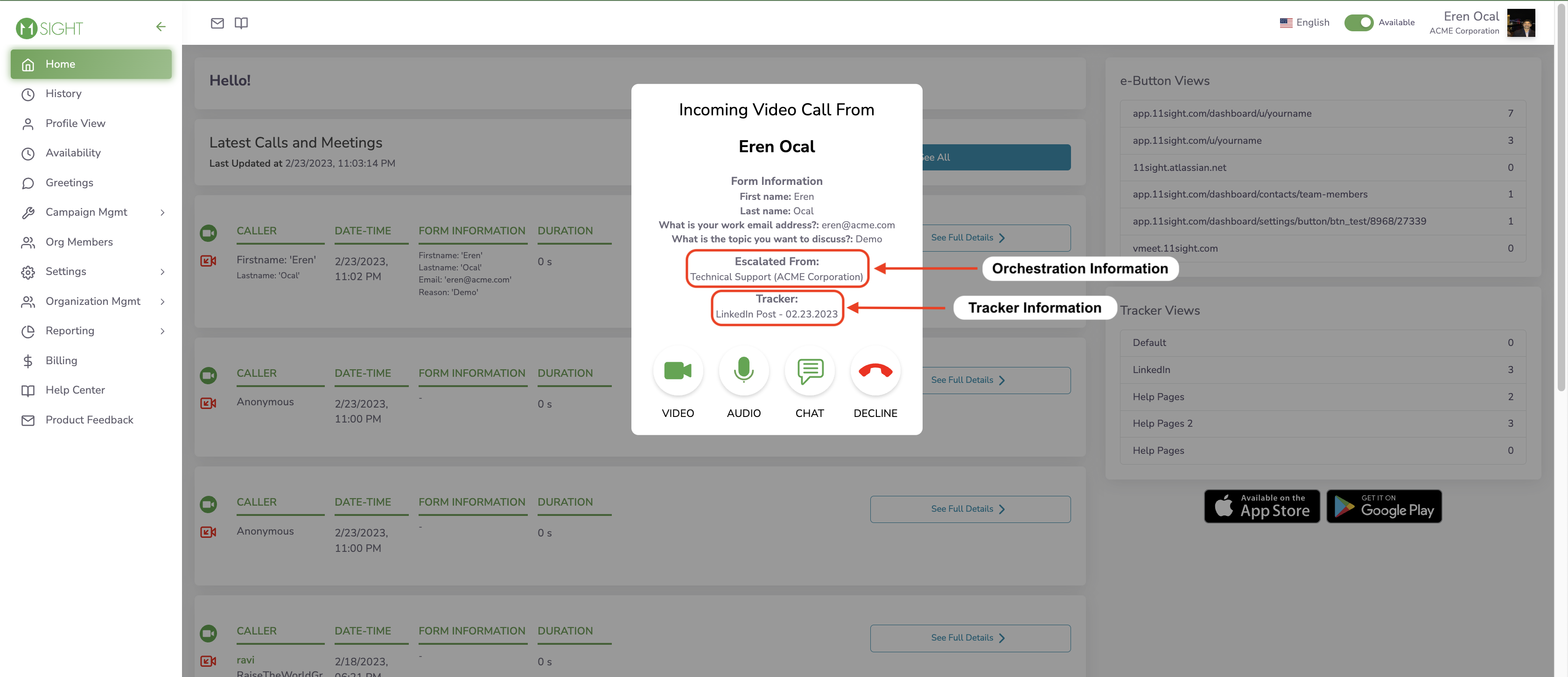1568x677 pixels.
Task: Open Product Feedback menu item
Action: coord(91,420)
